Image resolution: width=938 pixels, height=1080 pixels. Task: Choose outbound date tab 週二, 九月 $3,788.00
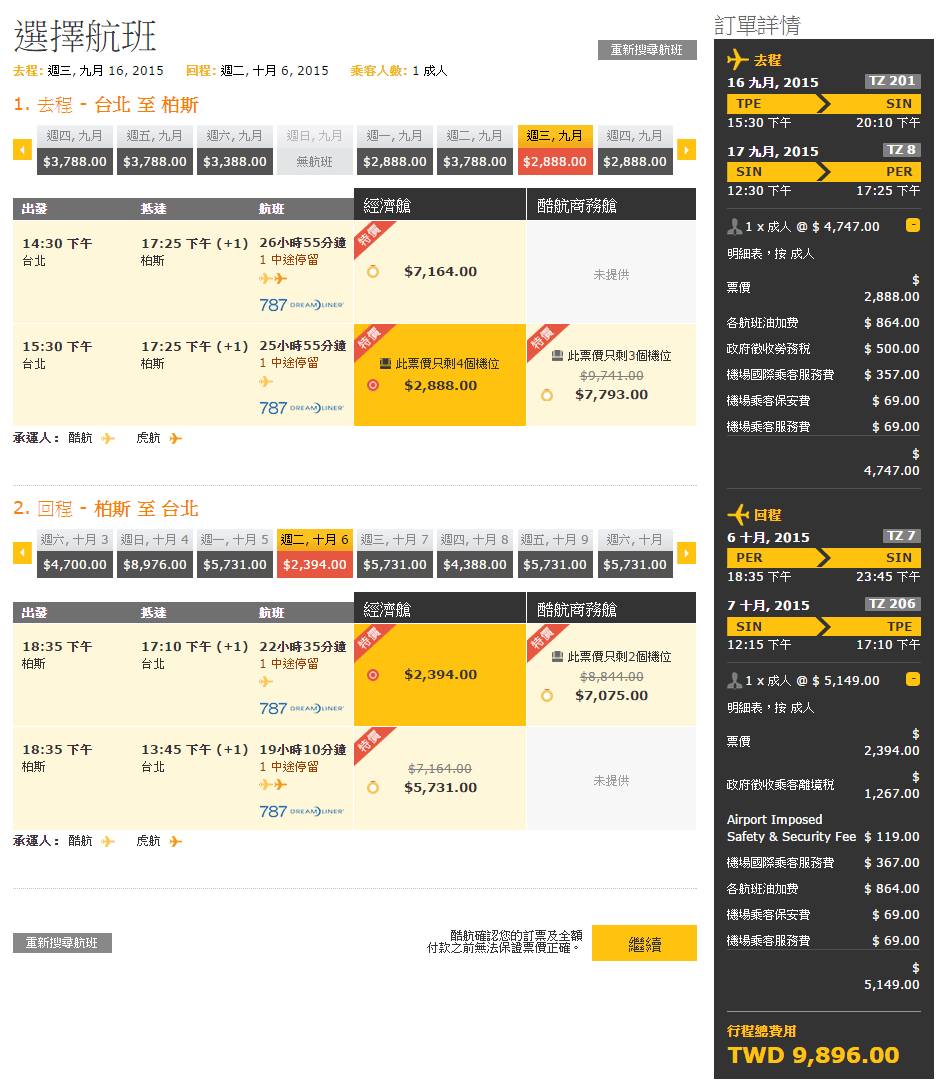point(475,149)
